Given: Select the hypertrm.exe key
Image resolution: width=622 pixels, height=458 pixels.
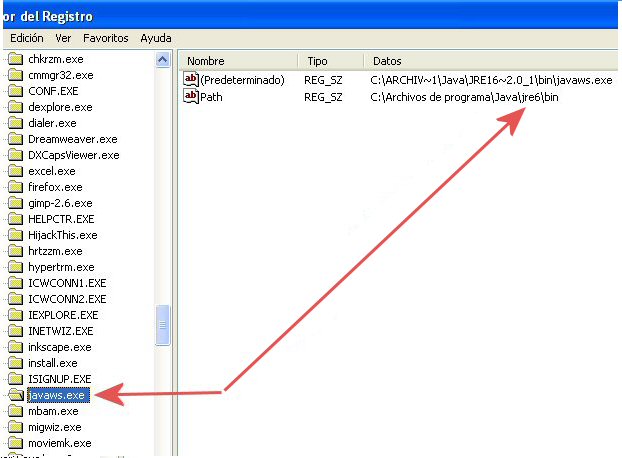Looking at the screenshot, I should [61, 267].
